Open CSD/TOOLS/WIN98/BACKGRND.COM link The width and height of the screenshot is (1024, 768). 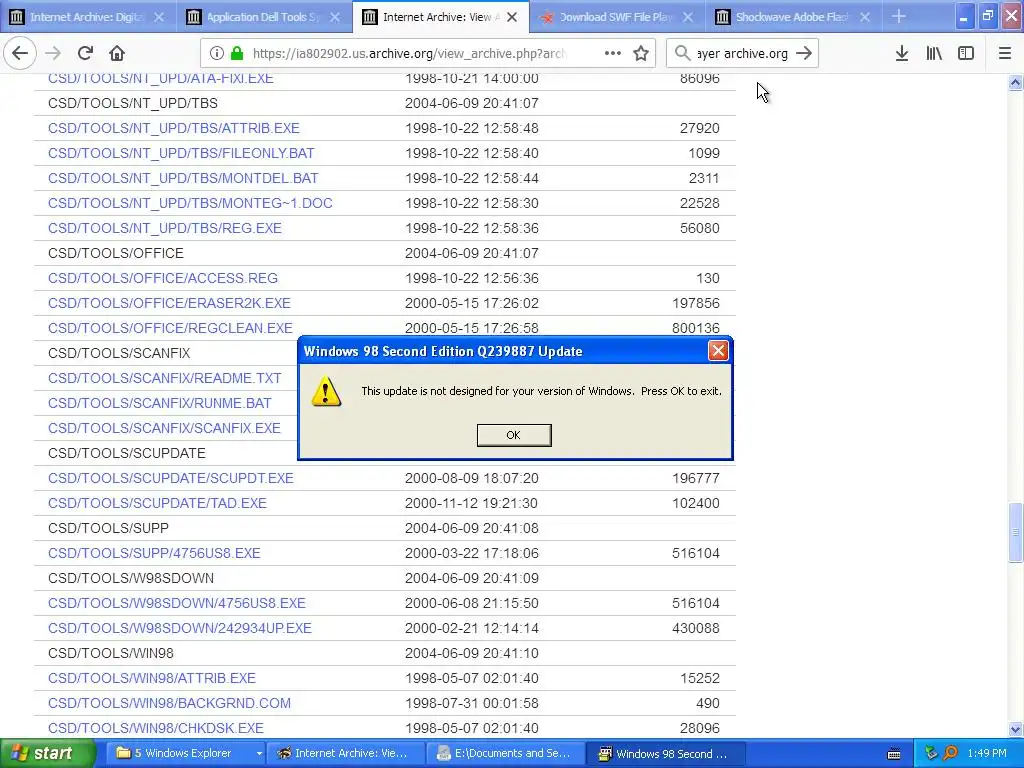coord(169,703)
